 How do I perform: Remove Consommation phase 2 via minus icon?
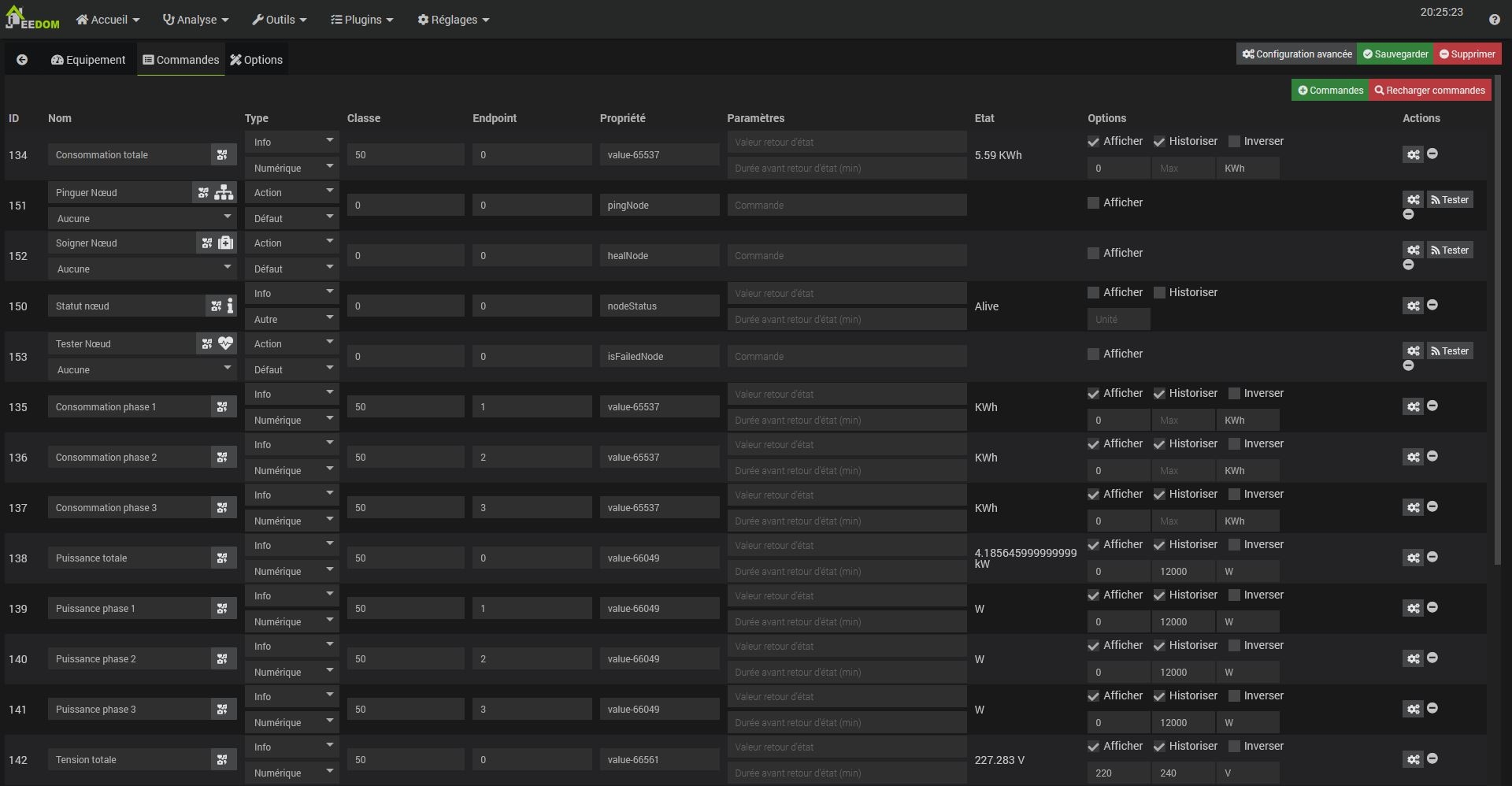click(x=1432, y=456)
